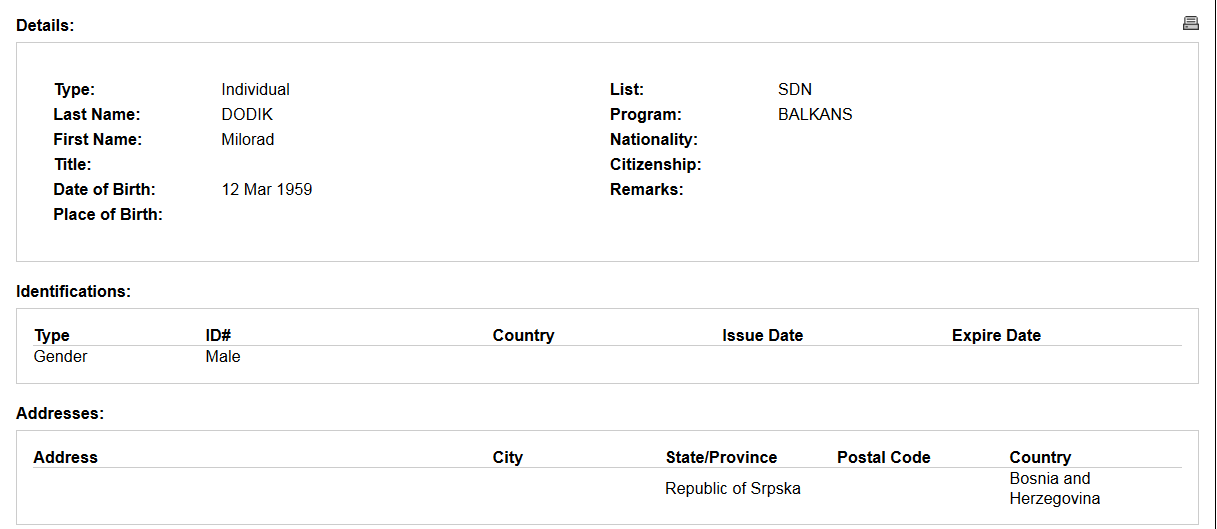Click the Gender identification type cell
The width and height of the screenshot is (1217, 529).
(x=60, y=357)
